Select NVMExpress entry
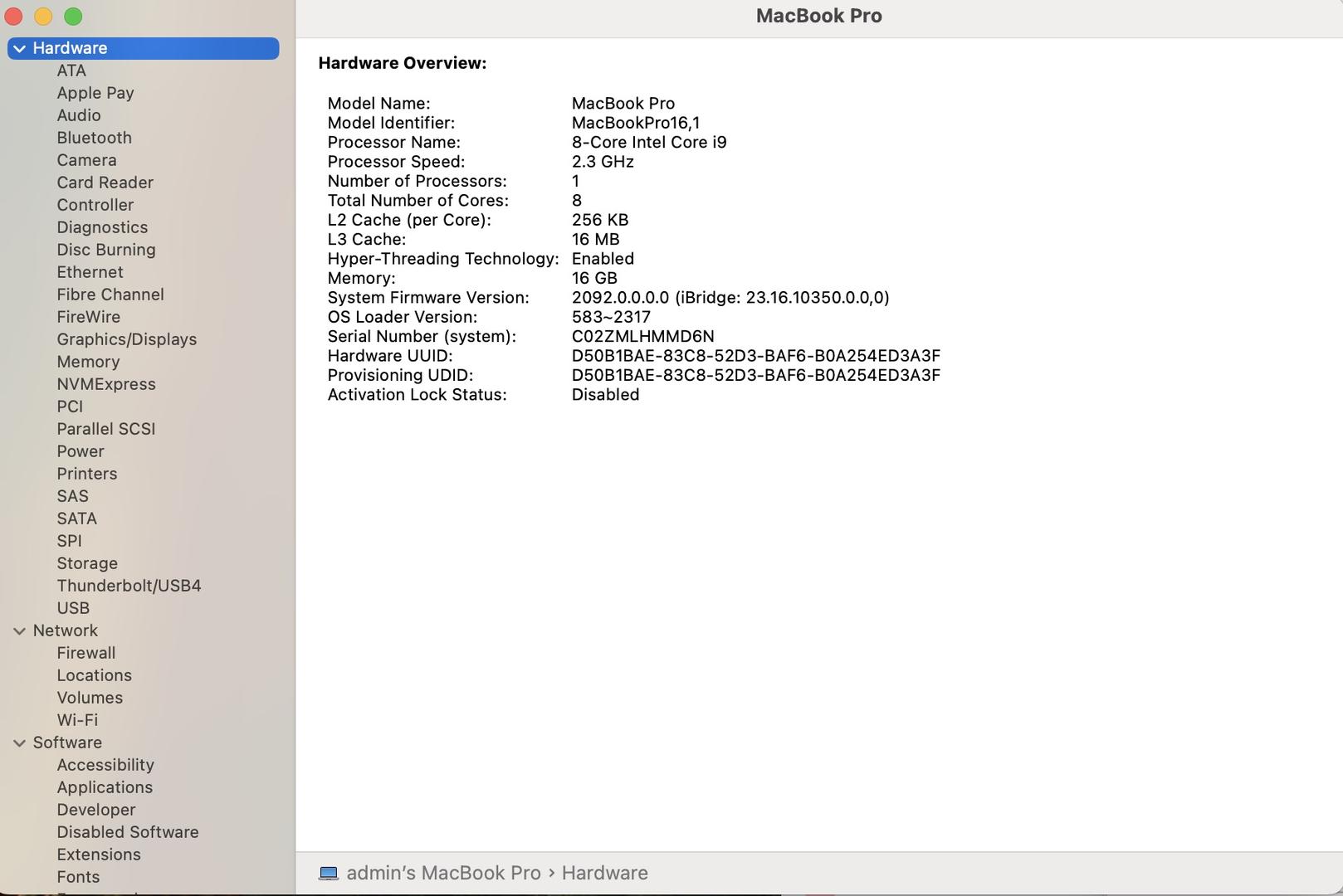 pos(106,384)
